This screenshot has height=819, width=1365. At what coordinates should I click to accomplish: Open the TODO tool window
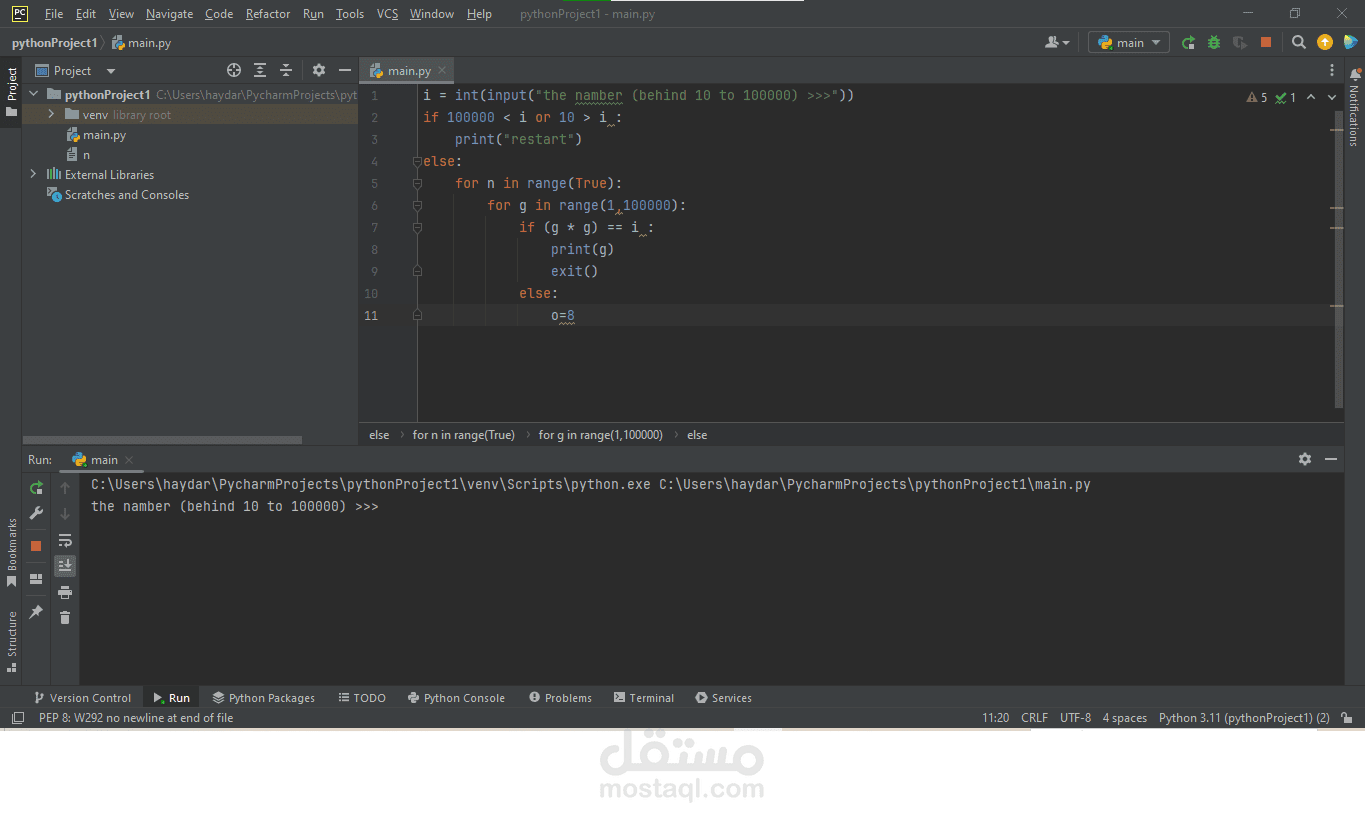pos(362,698)
